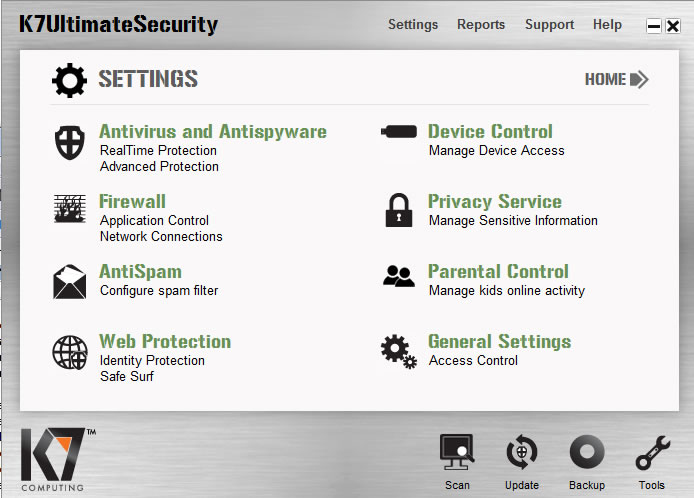Open RealTime Protection settings

coord(158,151)
